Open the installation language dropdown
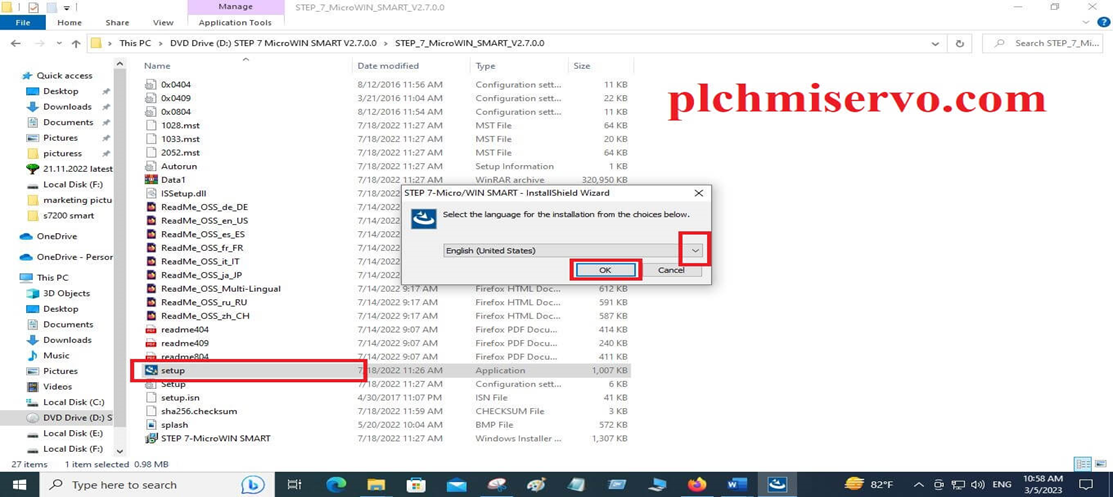This screenshot has width=1113, height=497. click(x=696, y=250)
